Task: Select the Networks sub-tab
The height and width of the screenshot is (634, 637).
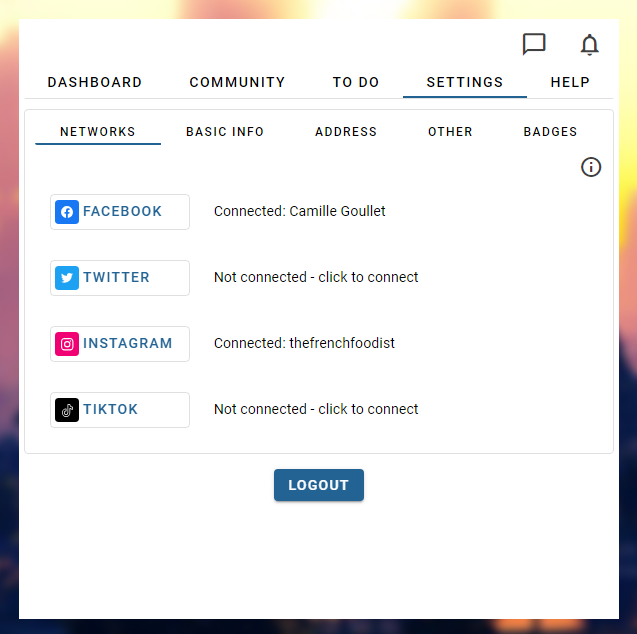Action: click(98, 132)
